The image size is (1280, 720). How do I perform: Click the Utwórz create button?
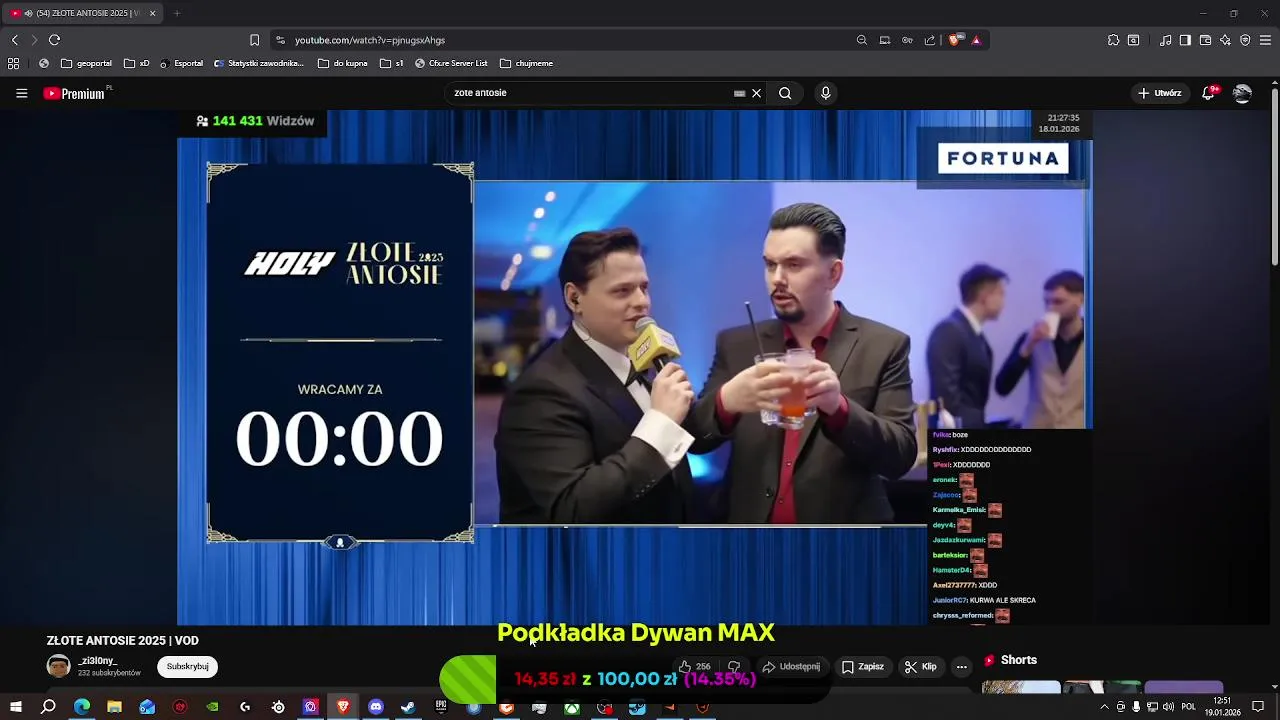click(x=1159, y=93)
